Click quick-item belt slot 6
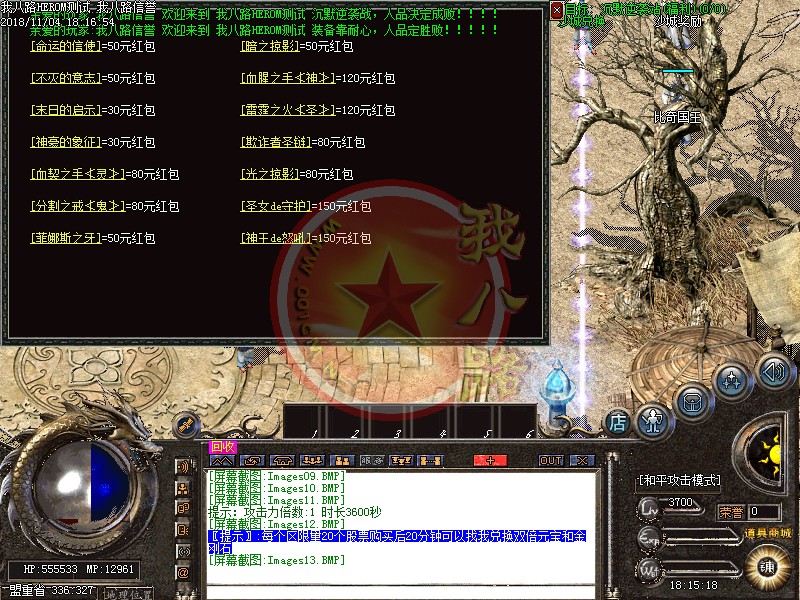Screen dimensions: 800x600 [x=516, y=422]
